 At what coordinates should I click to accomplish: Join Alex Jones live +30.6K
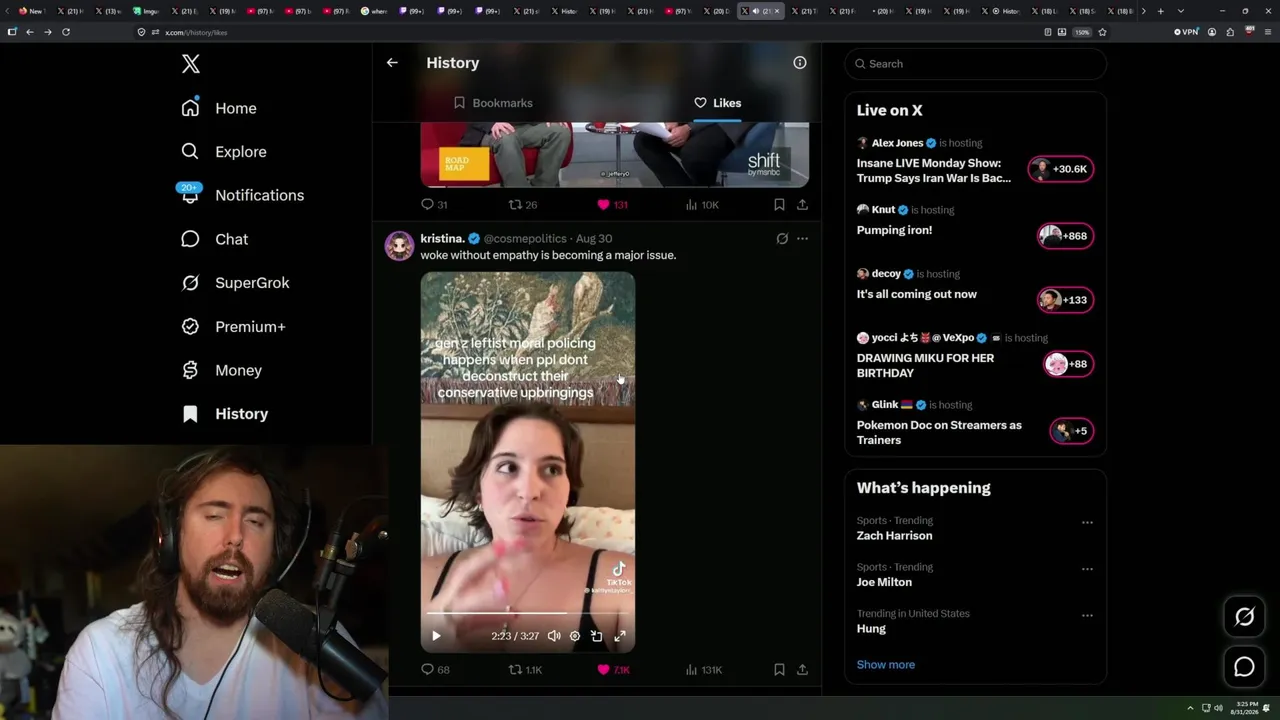point(1061,169)
